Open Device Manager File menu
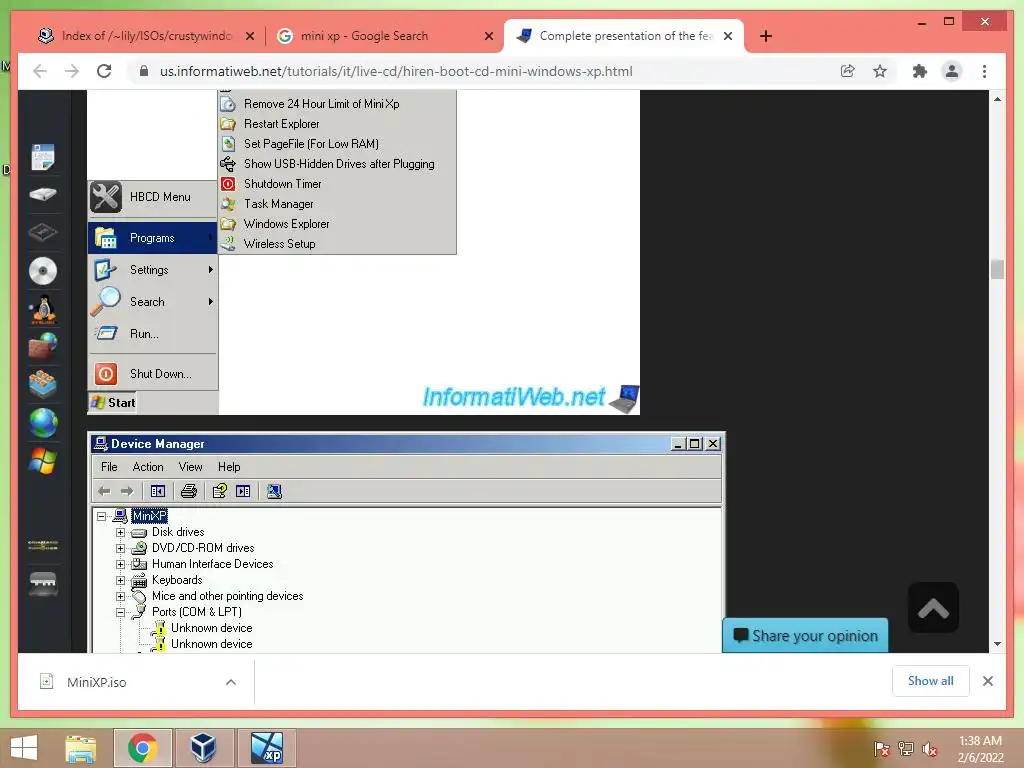1024x768 pixels. [x=109, y=467]
